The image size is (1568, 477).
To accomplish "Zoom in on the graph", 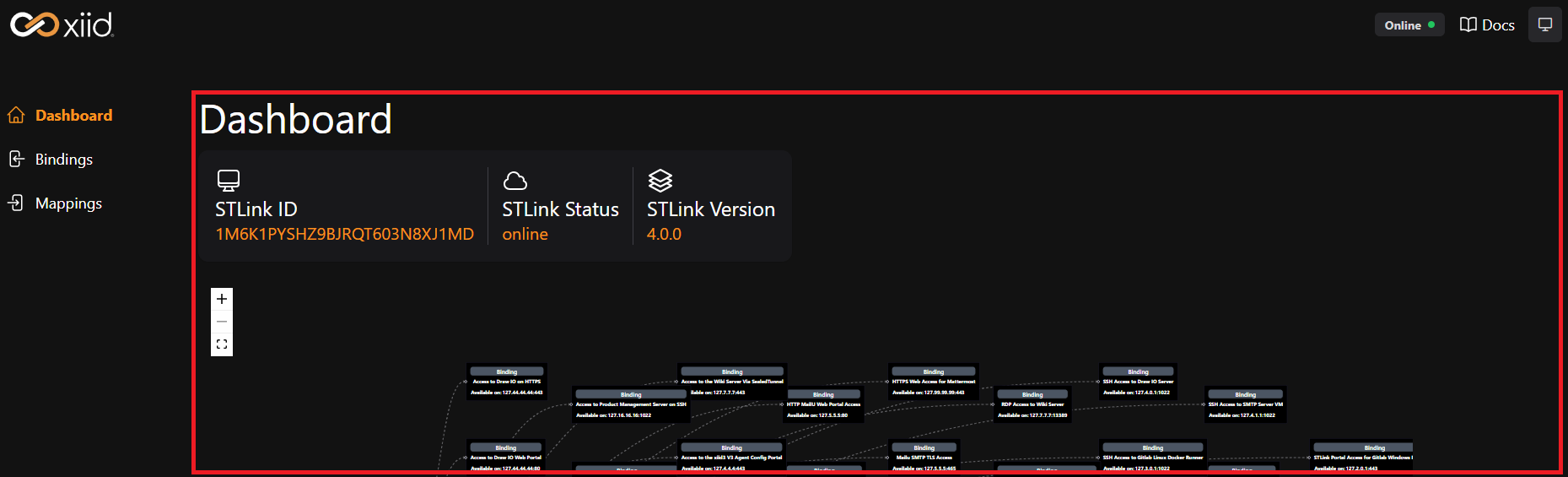I will (222, 299).
